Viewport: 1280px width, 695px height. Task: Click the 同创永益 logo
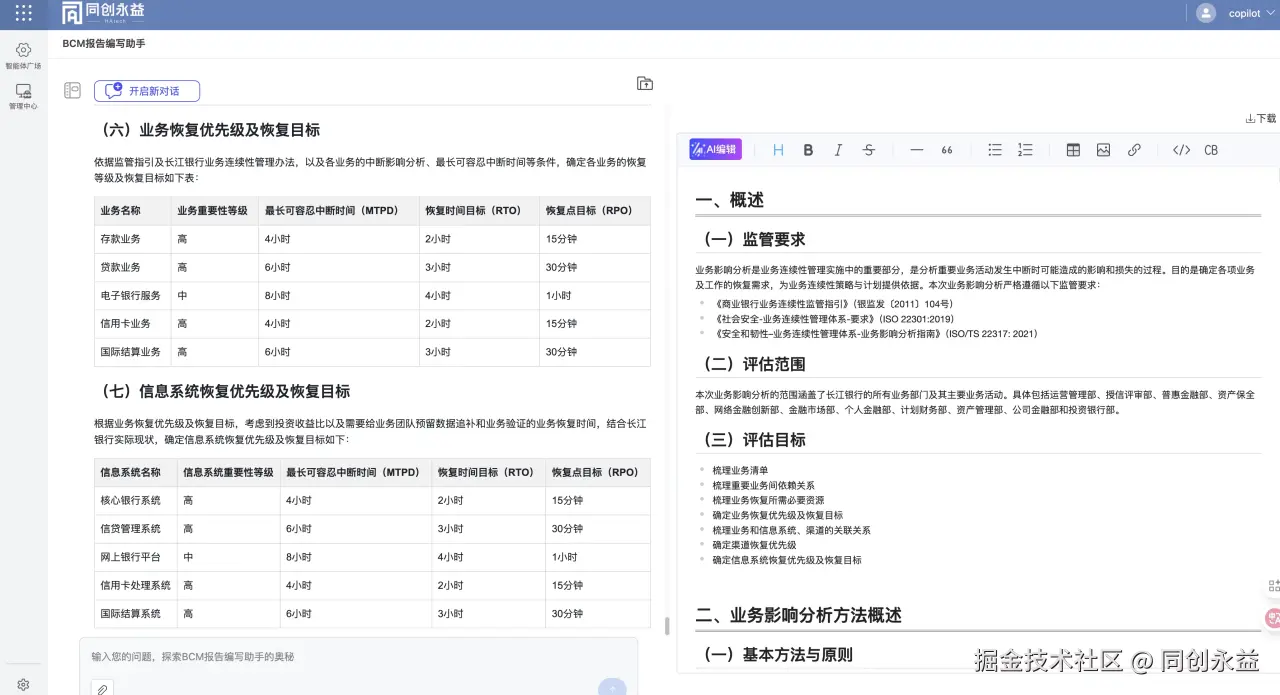point(103,13)
